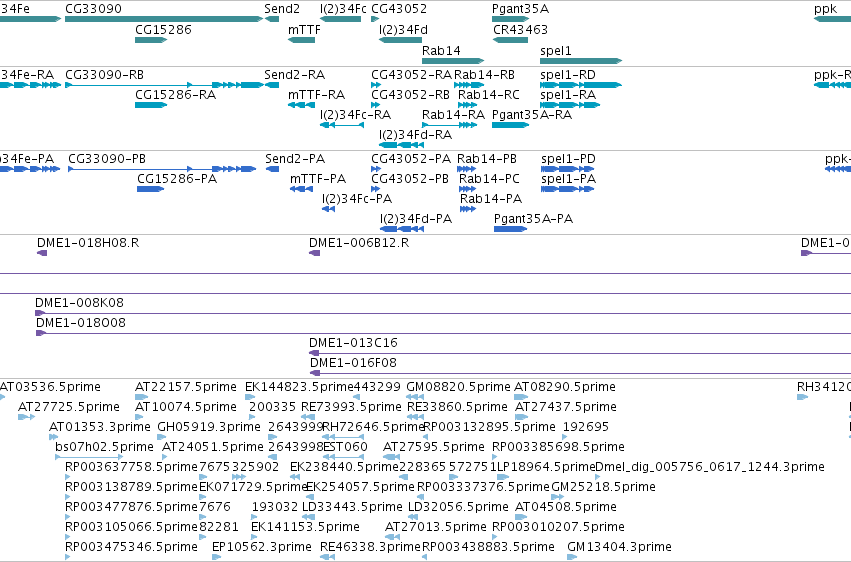Click transcript spel1-RA label
Viewport: 851px width, 562px height.
click(x=568, y=94)
